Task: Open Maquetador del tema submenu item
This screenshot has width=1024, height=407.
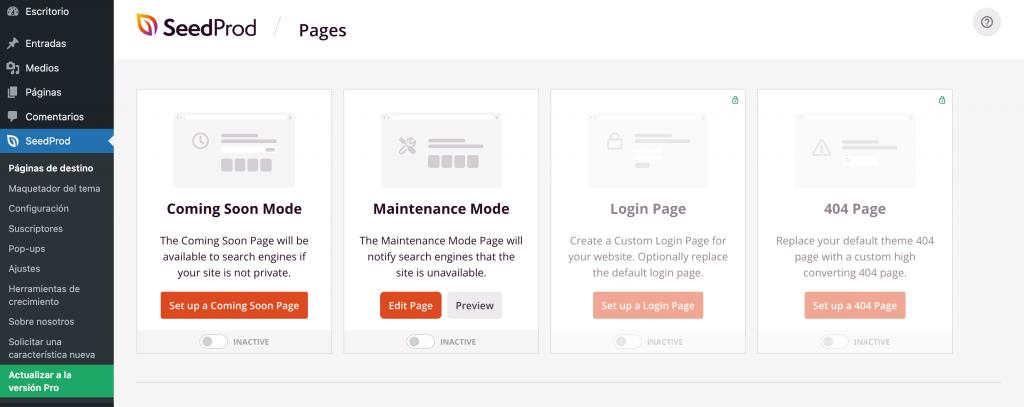Action: coord(54,188)
